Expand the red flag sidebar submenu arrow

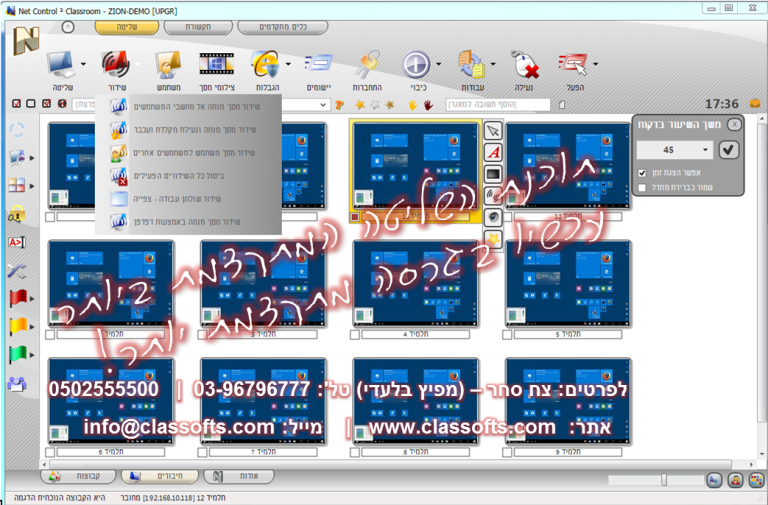(32, 299)
